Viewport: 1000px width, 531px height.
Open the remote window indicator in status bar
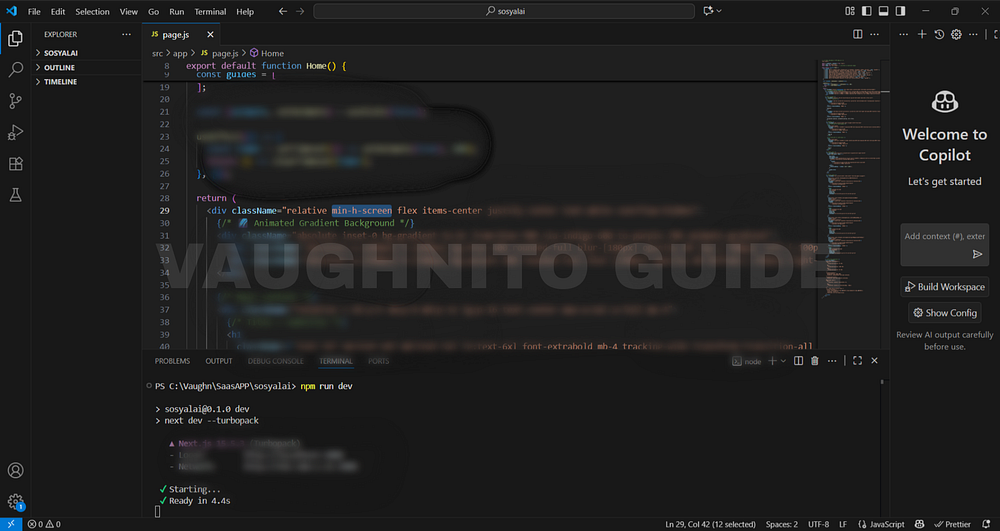(x=11, y=524)
